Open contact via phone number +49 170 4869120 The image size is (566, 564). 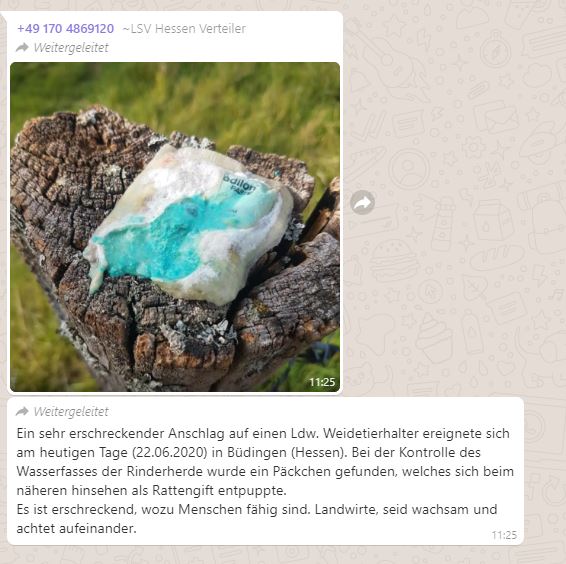tap(65, 29)
